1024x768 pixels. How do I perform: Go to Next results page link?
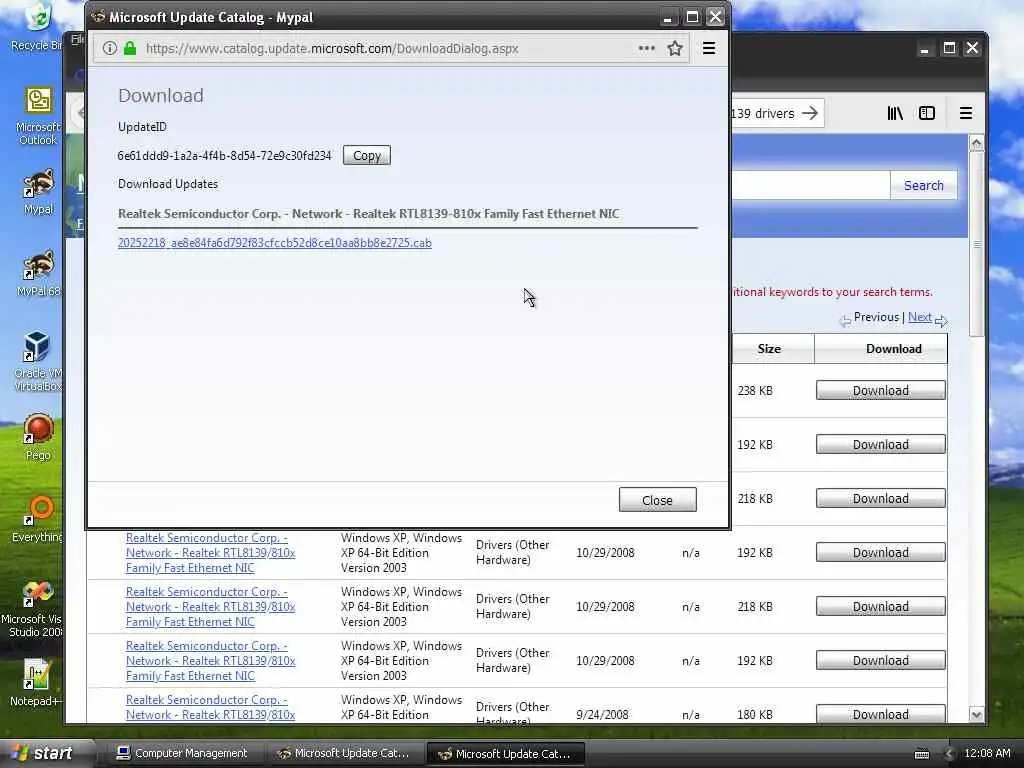tap(920, 317)
